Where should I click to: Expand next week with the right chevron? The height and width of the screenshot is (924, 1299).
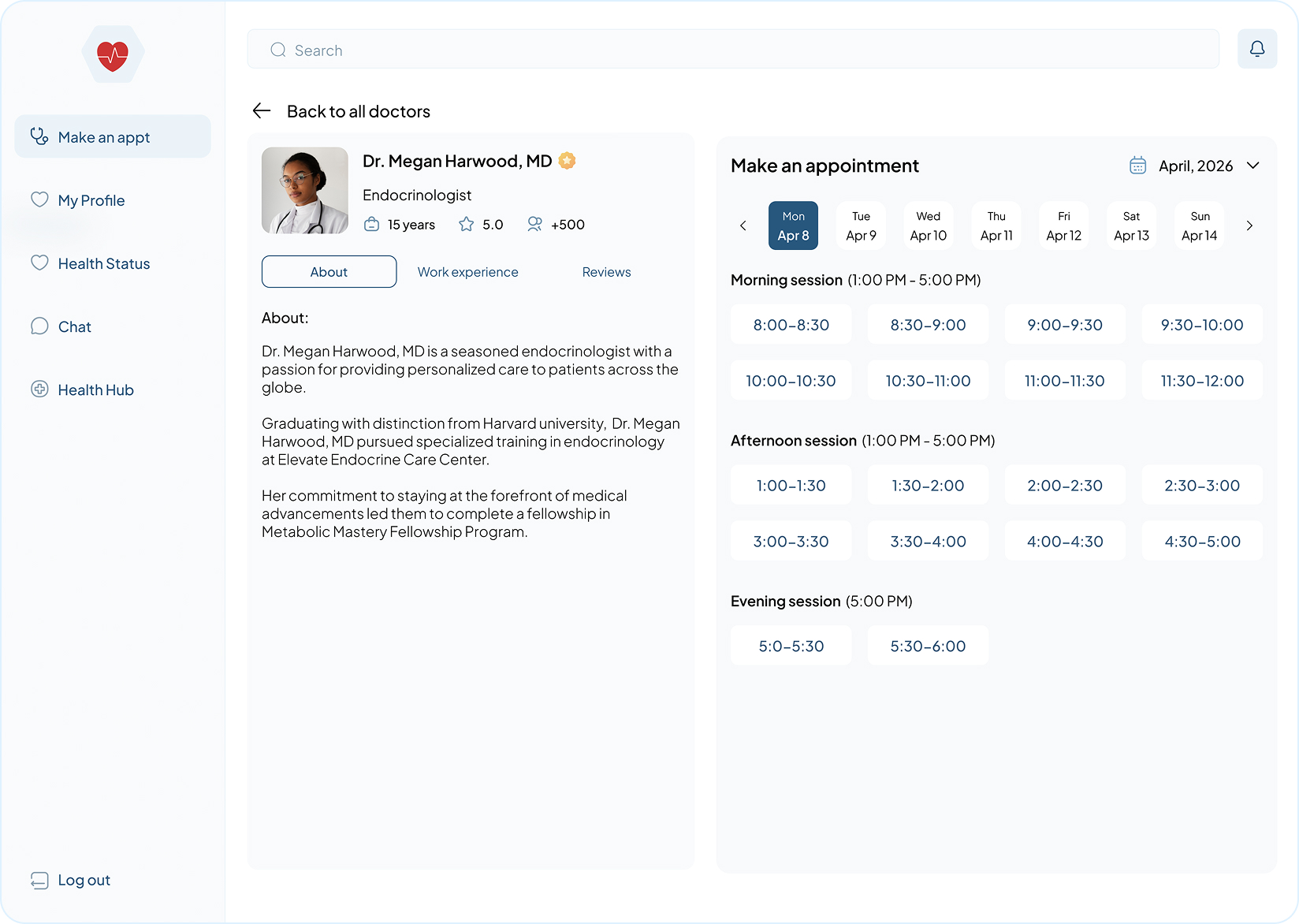click(1249, 225)
